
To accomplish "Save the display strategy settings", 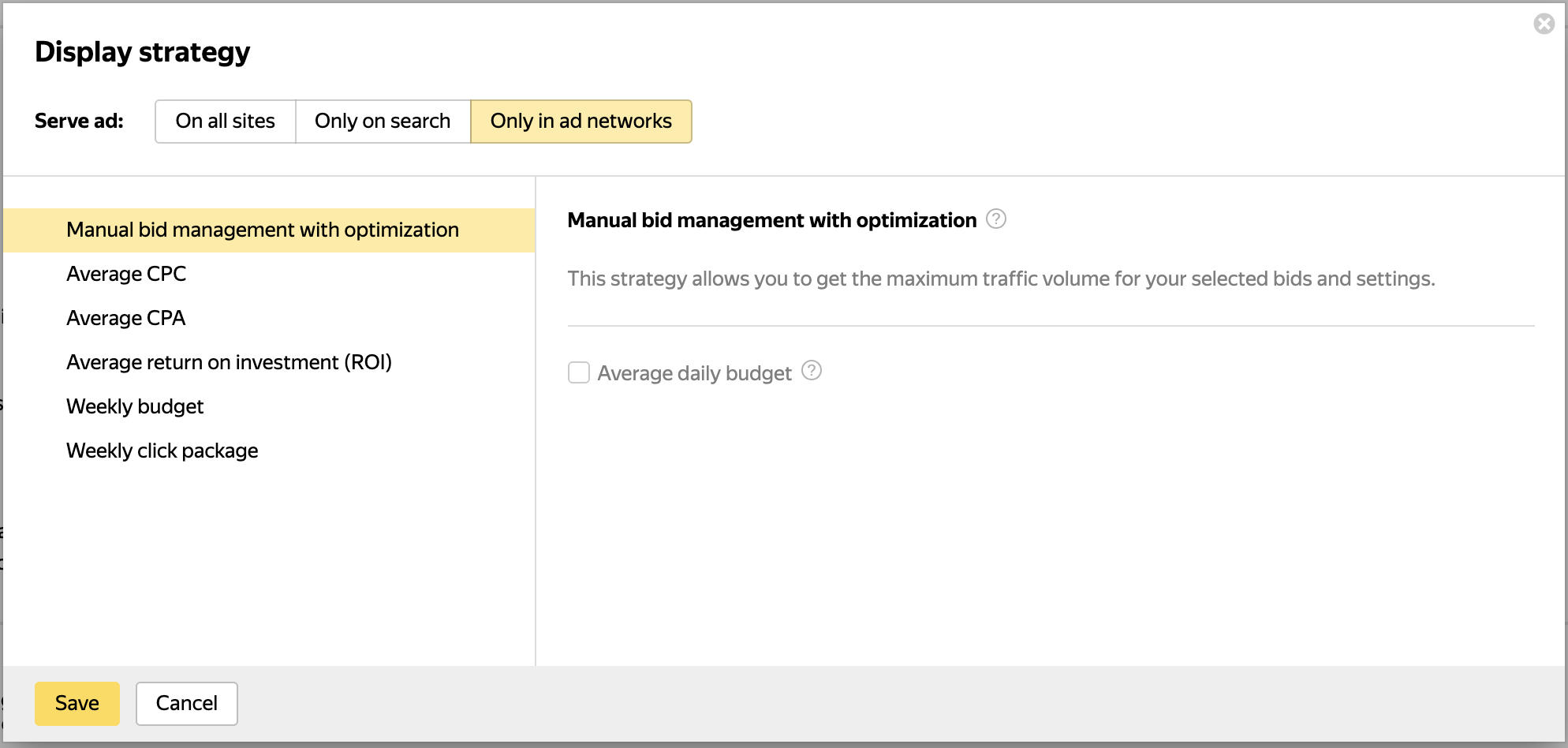I will point(77,703).
